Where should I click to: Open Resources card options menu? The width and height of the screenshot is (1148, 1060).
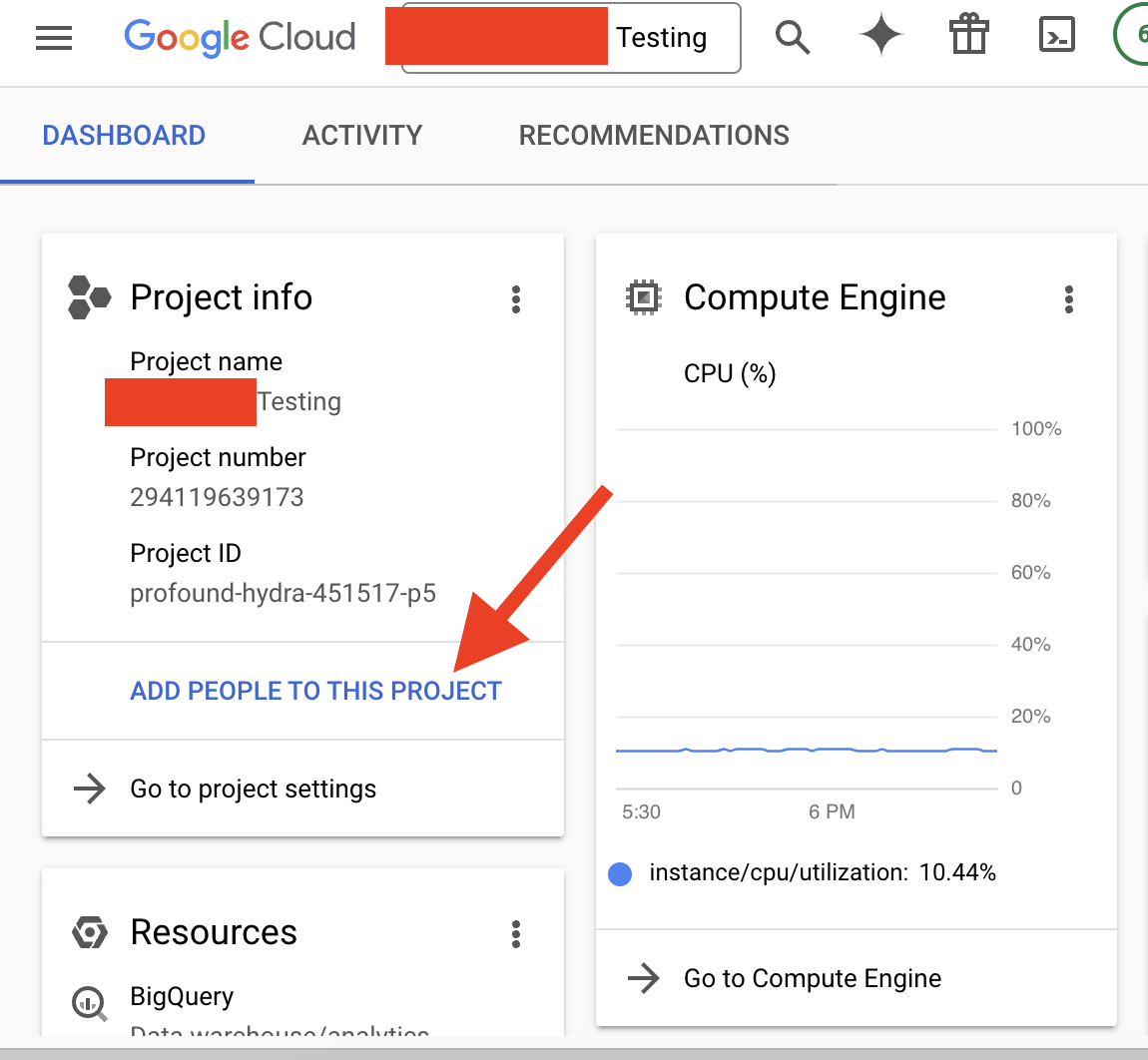[x=516, y=934]
